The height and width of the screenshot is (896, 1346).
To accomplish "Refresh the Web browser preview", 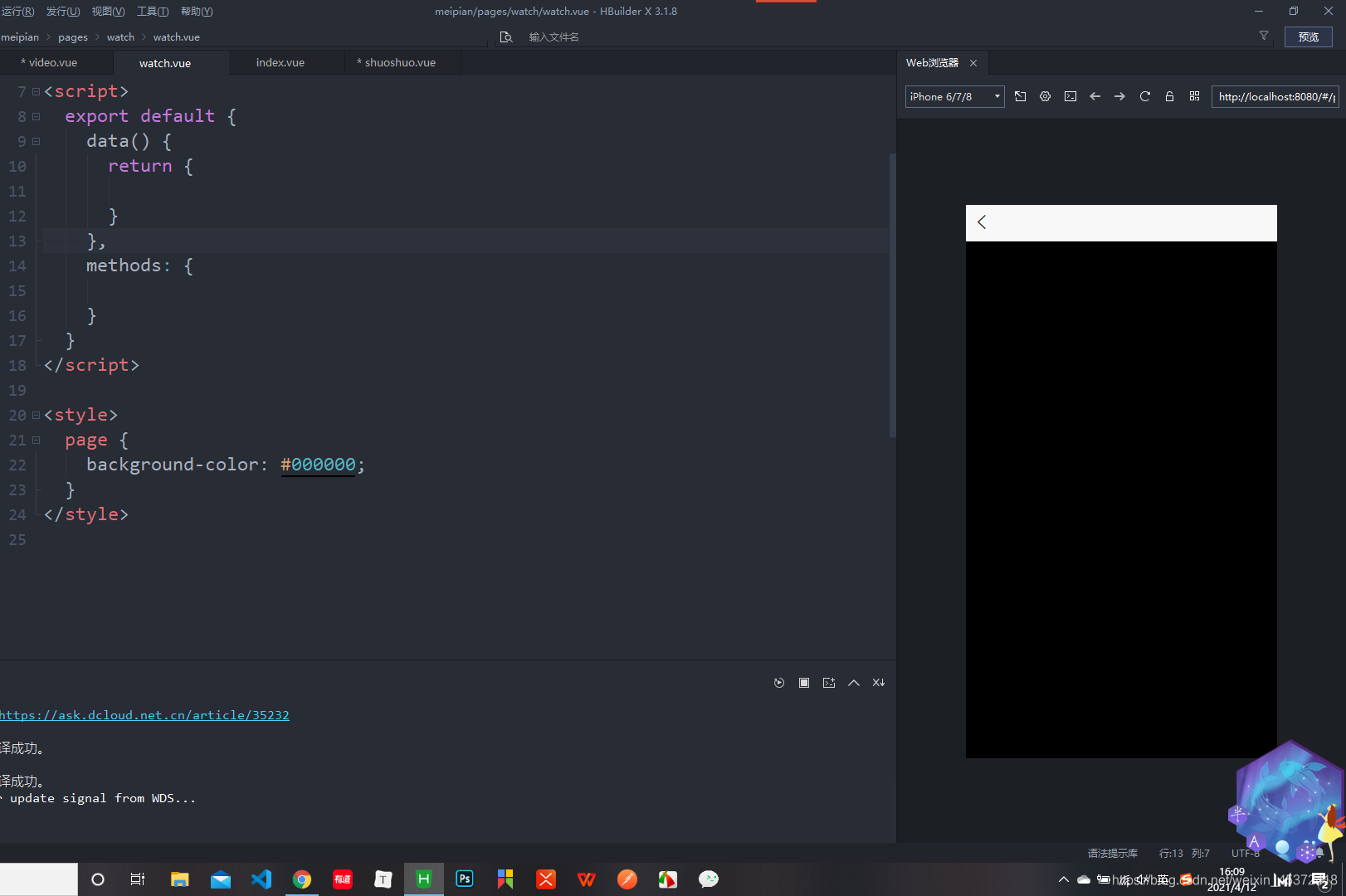I will (1144, 96).
